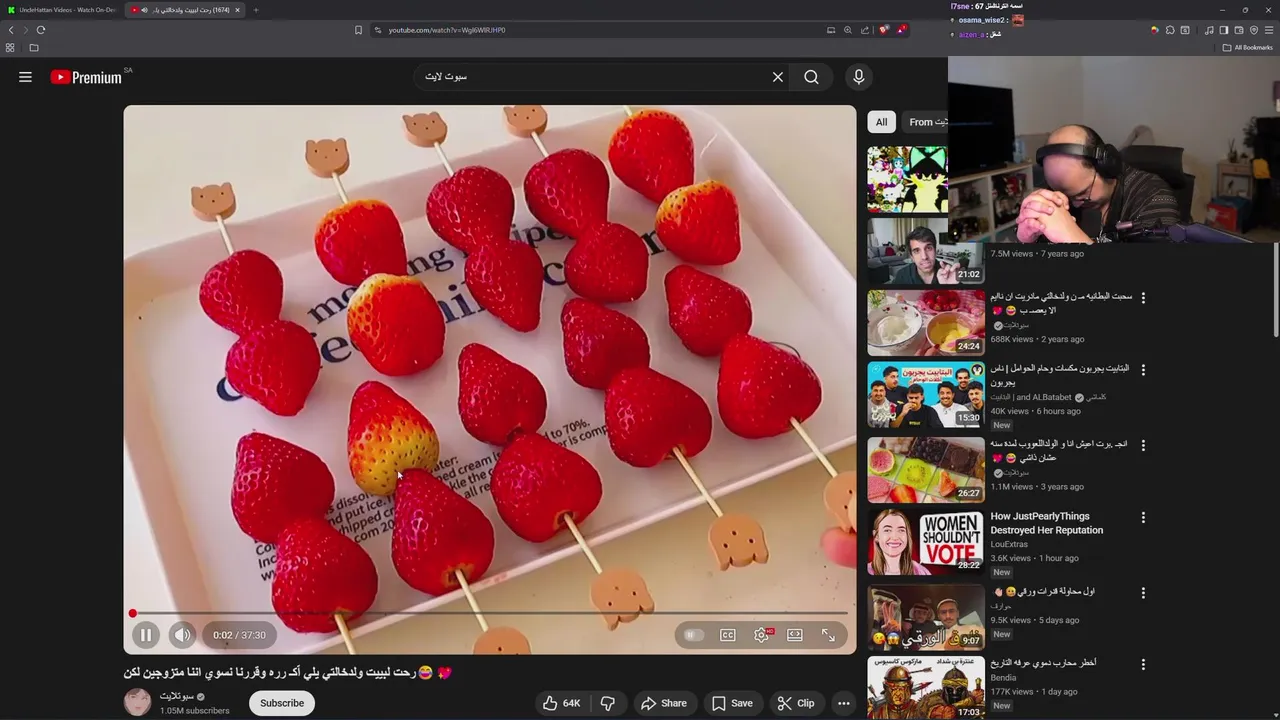Open the 15:30 video thumbnail
This screenshot has height=720, width=1280.
pyautogui.click(x=926, y=395)
